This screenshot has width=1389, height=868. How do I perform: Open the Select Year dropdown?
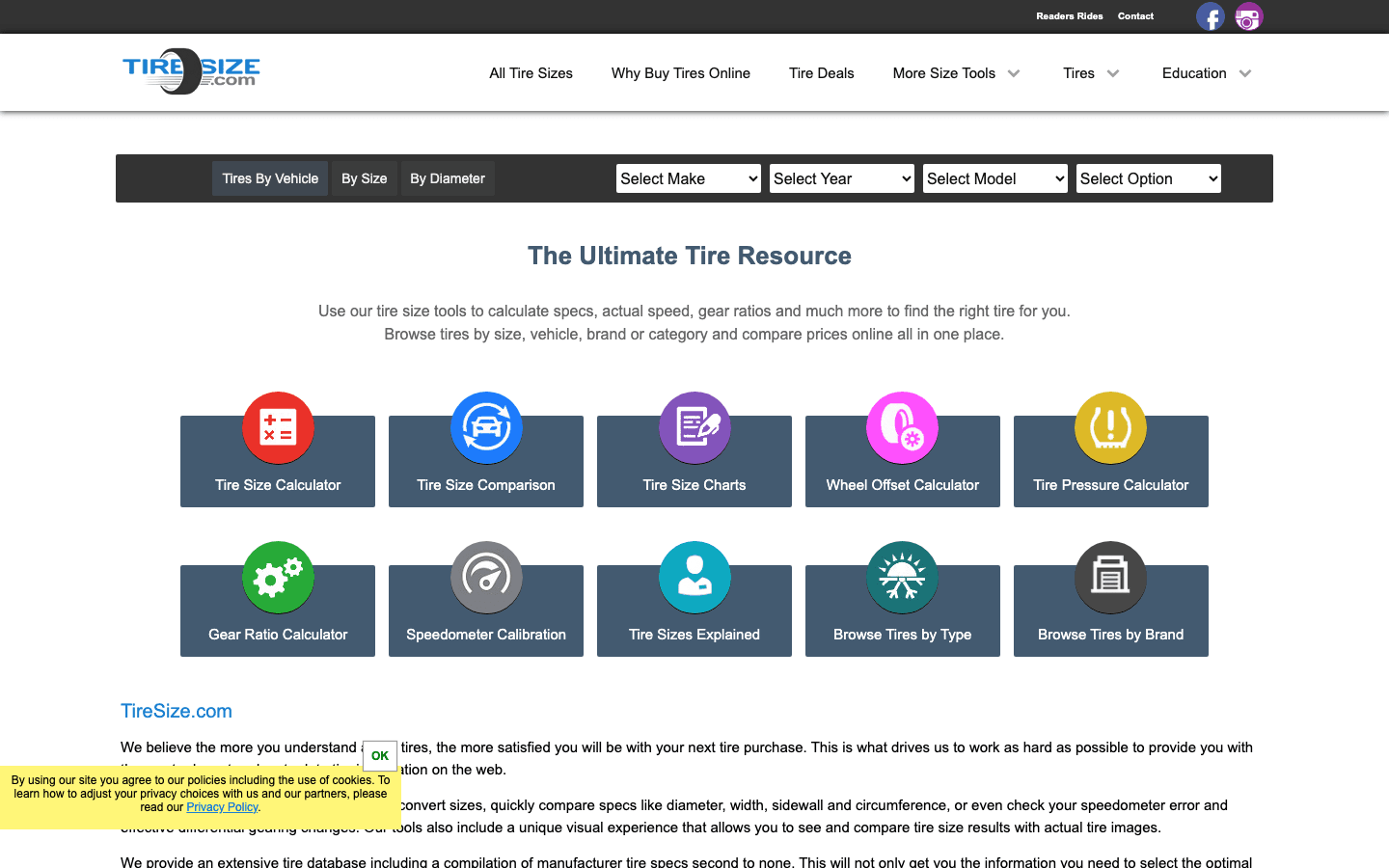(x=841, y=178)
